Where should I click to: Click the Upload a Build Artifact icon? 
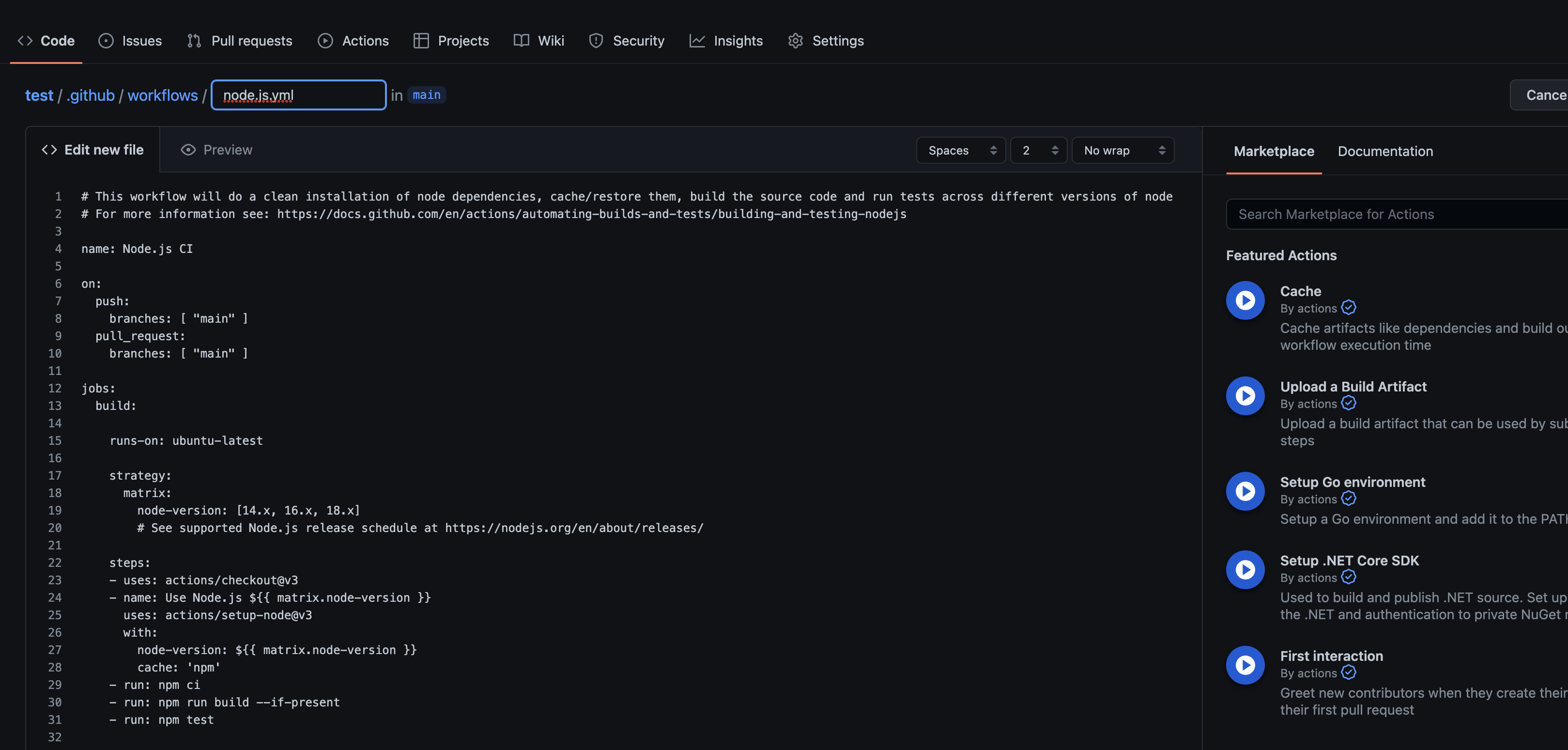(1245, 396)
